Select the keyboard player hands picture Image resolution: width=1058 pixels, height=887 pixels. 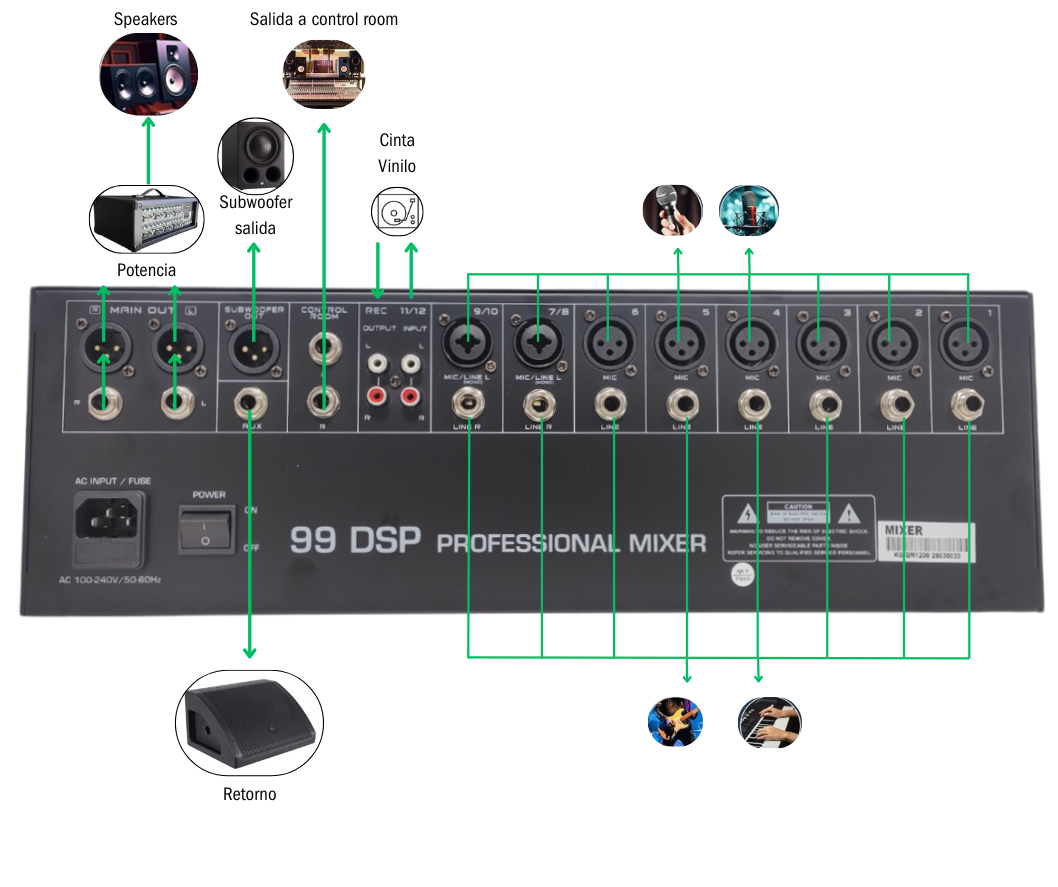tap(769, 722)
